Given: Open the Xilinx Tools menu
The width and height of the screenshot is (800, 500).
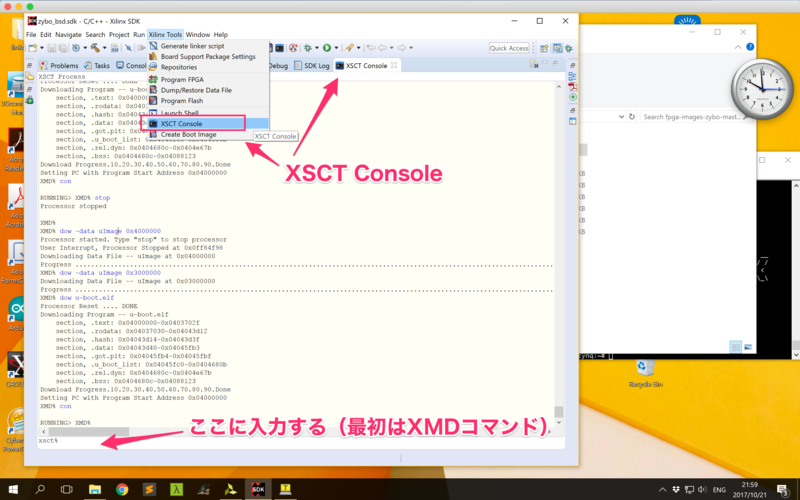Looking at the screenshot, I should pos(165,35).
